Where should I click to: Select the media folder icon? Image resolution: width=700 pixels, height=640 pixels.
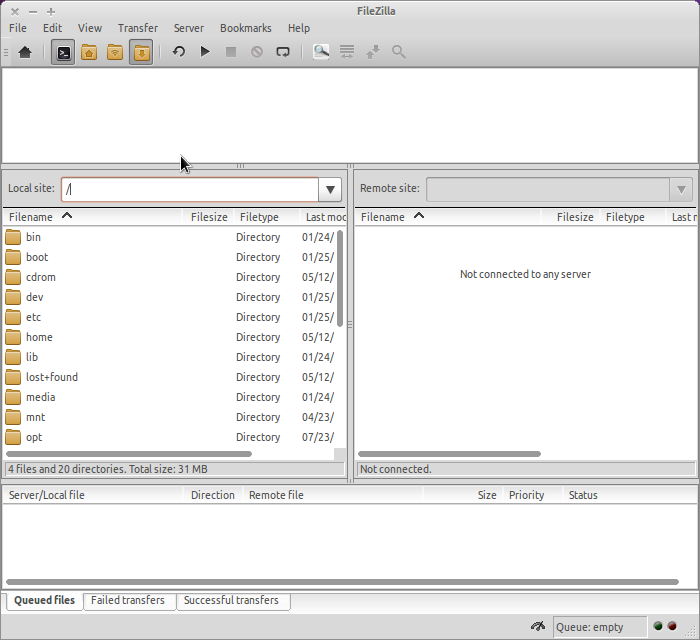pyautogui.click(x=13, y=397)
